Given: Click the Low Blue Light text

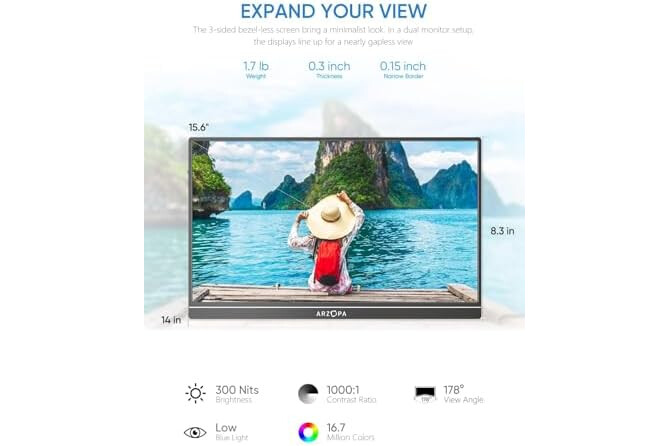Looking at the screenshot, I should 232,431.
